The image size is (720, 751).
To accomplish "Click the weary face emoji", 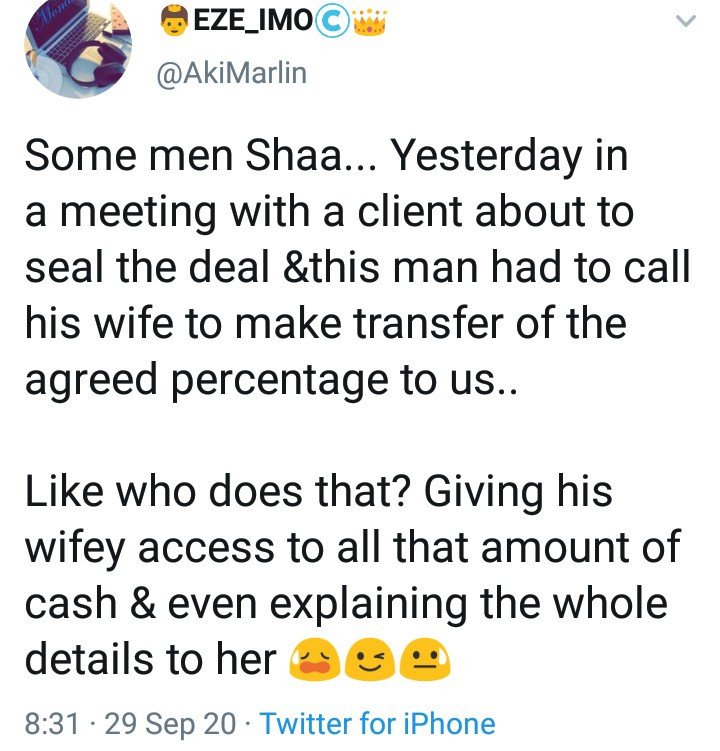I will click(x=314, y=660).
